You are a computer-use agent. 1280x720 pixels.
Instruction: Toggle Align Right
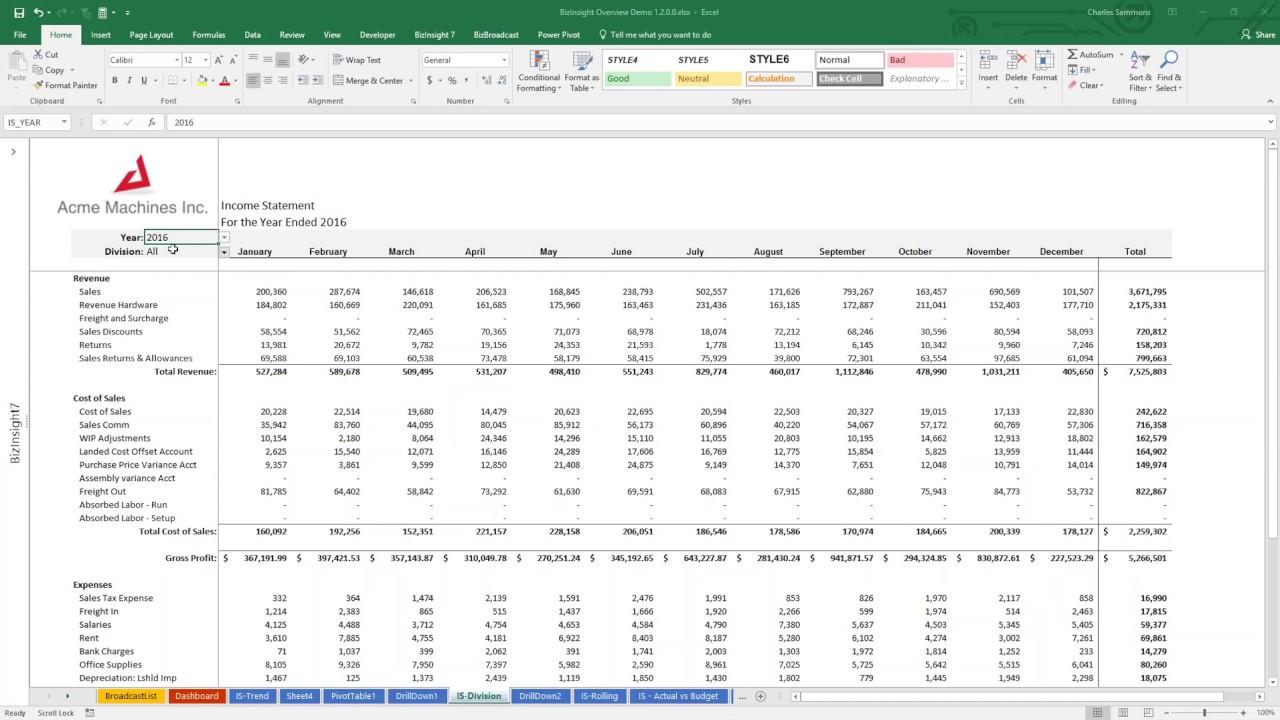(283, 80)
